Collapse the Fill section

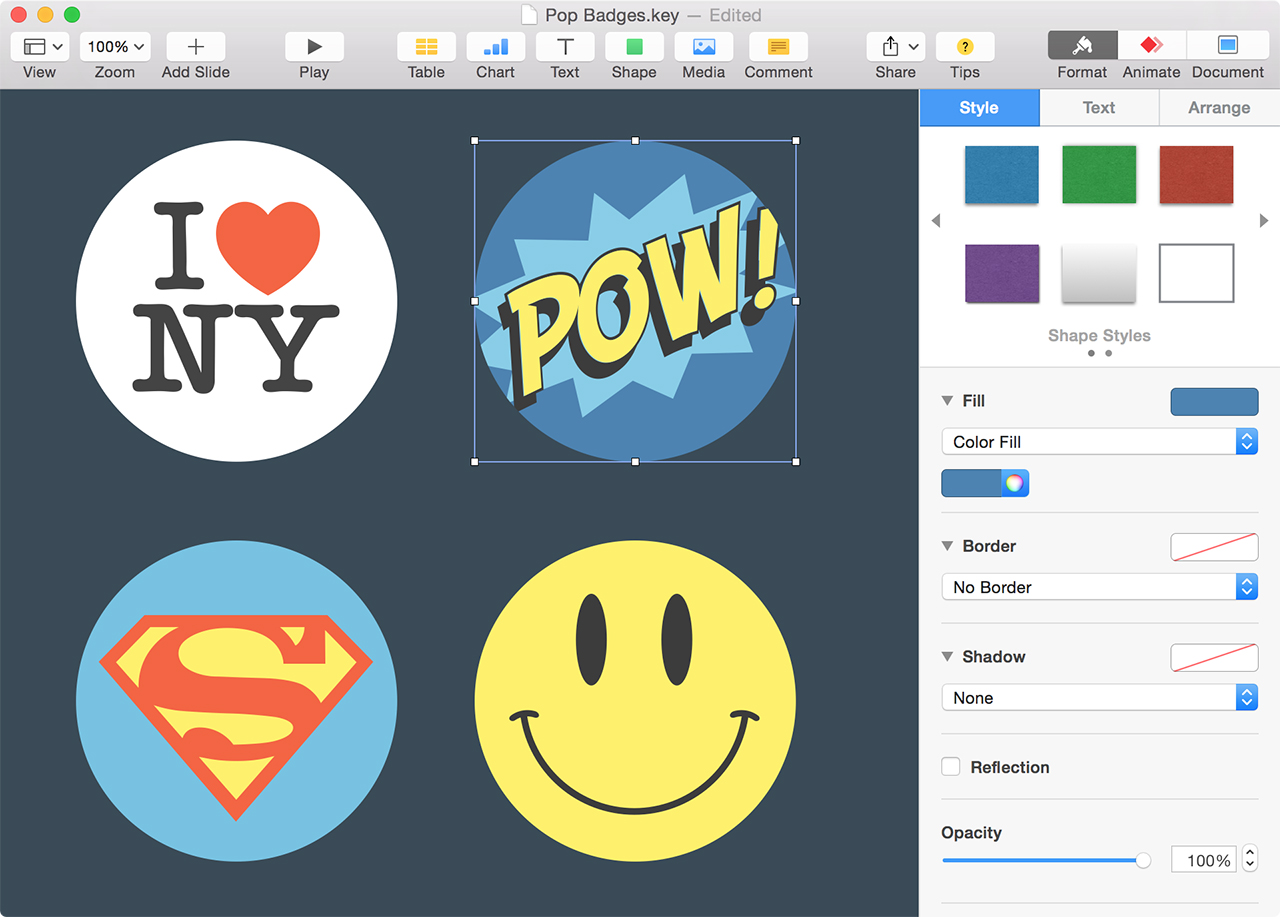[x=947, y=401]
